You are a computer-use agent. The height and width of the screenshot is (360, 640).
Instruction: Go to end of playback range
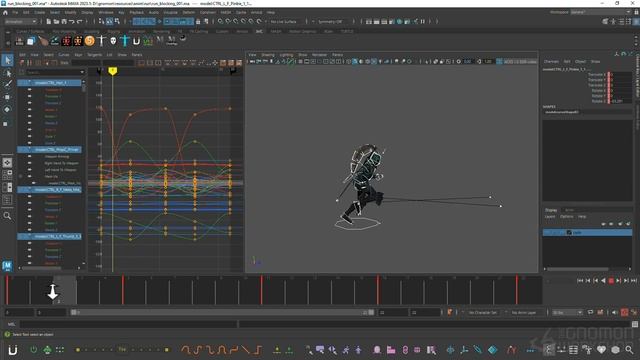(x=634, y=281)
